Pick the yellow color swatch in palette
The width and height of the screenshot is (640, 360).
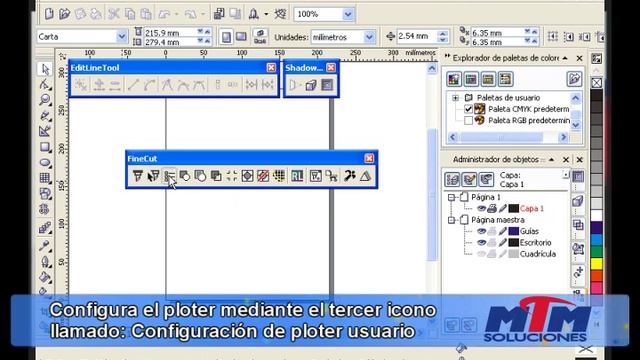click(x=596, y=264)
